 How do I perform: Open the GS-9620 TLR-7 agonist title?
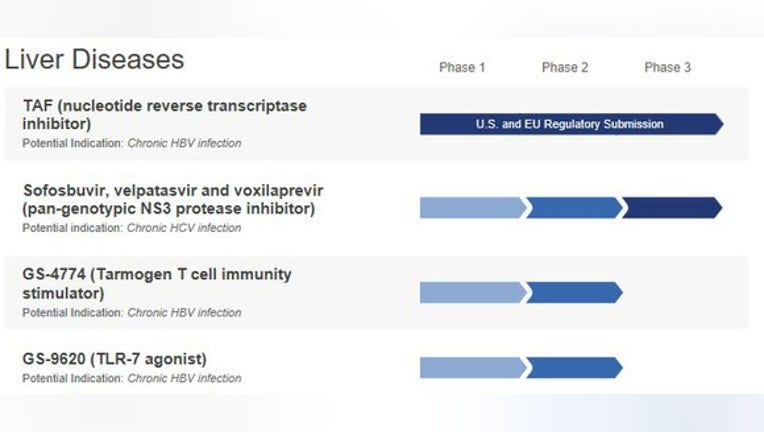coord(115,359)
